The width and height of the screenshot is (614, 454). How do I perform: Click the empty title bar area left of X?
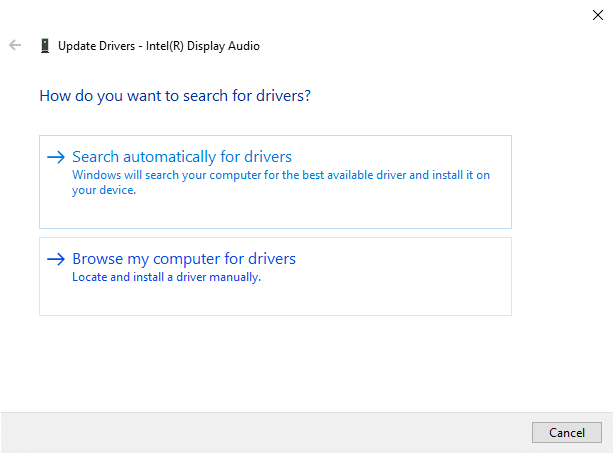(400, 15)
